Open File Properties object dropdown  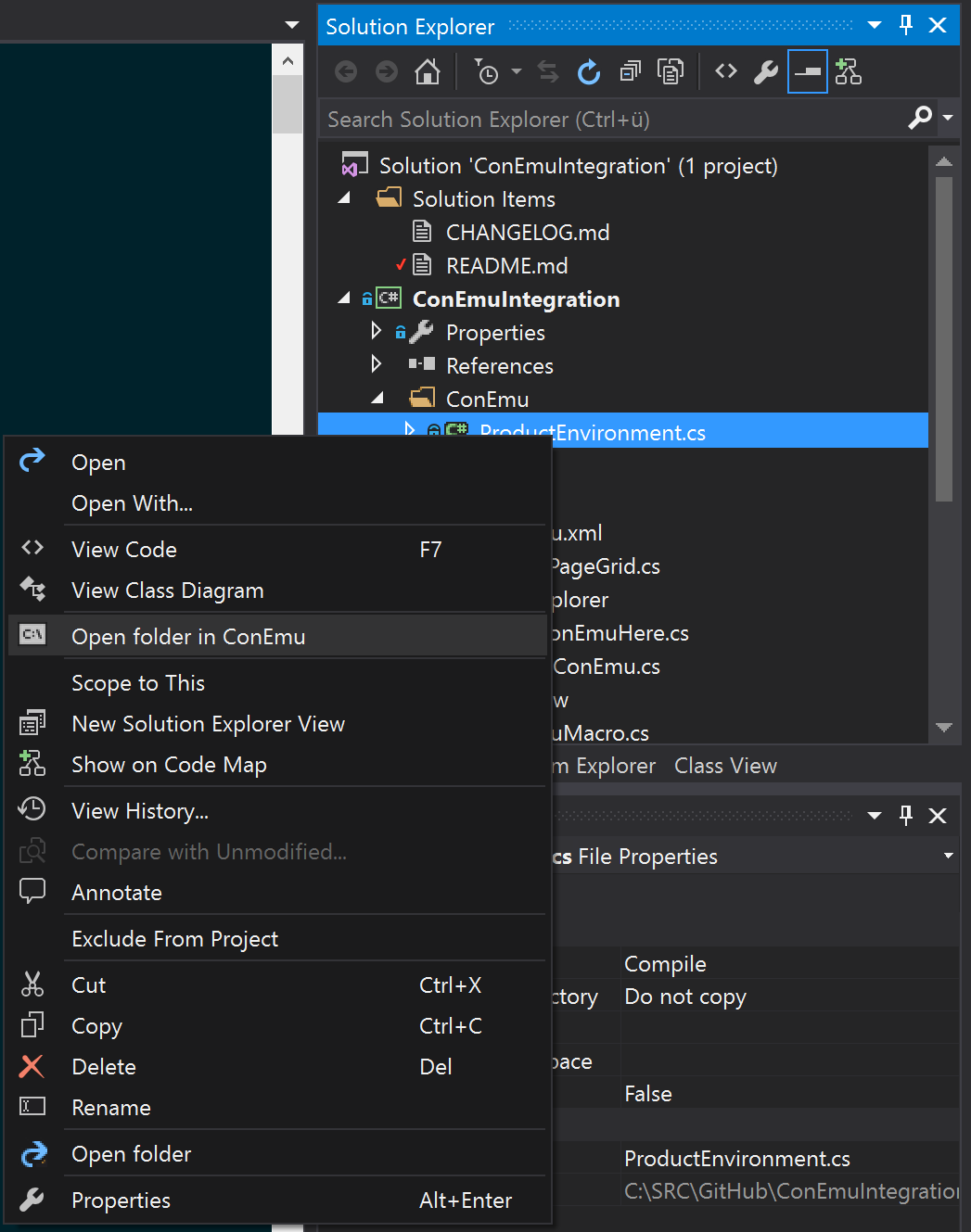[948, 856]
